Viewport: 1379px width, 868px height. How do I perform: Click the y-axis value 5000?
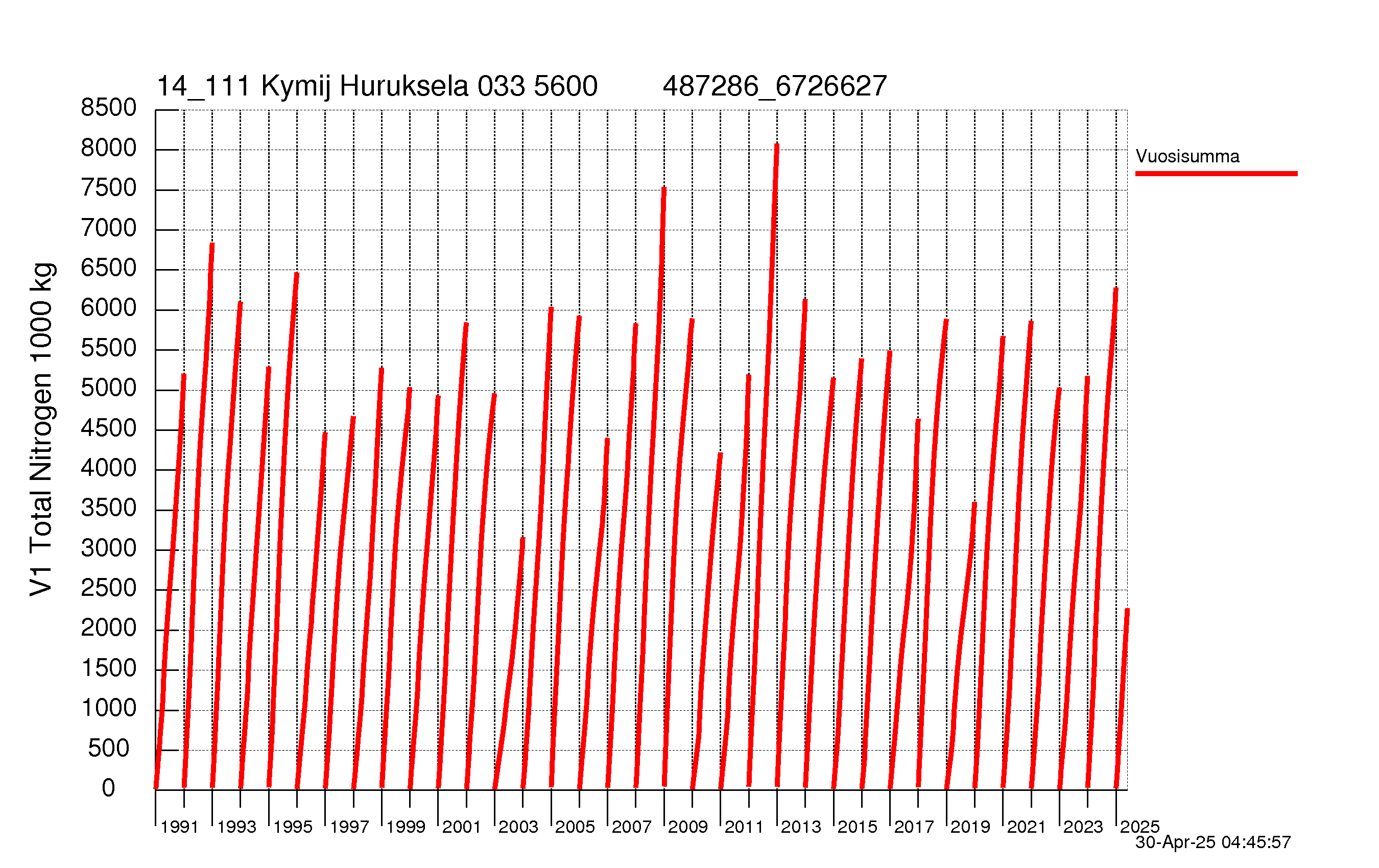click(x=109, y=388)
